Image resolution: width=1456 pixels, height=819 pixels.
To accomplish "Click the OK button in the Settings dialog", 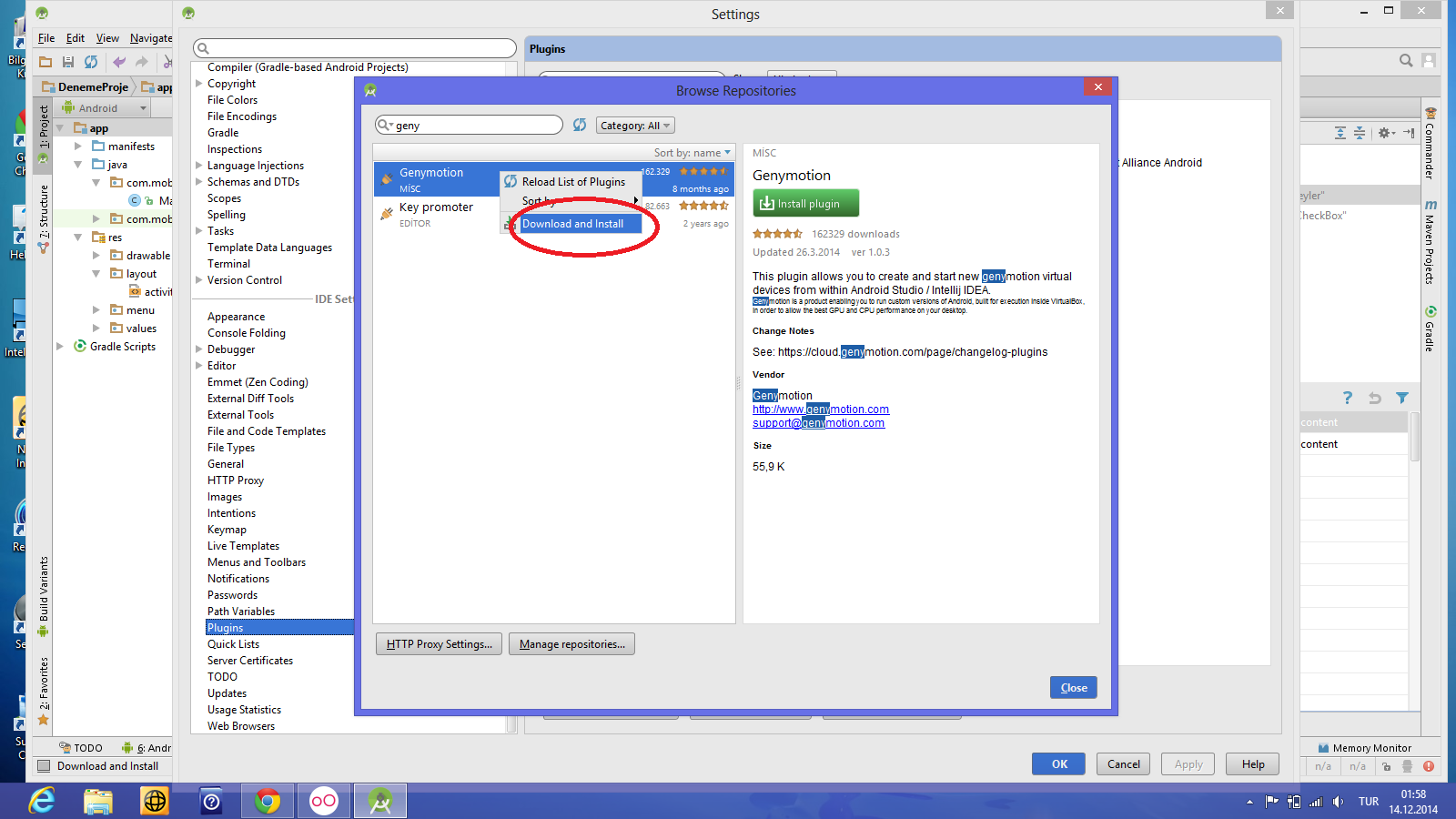I will [1058, 764].
